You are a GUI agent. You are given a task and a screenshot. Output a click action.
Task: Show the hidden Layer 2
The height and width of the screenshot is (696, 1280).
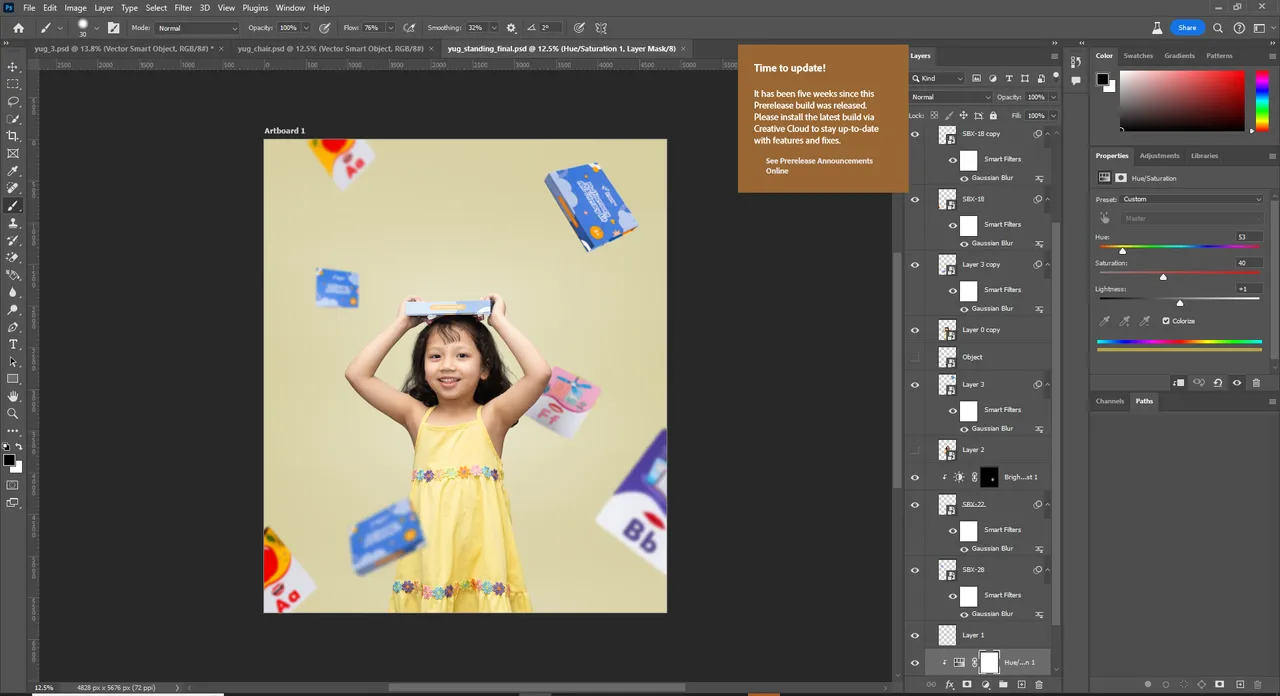(914, 450)
